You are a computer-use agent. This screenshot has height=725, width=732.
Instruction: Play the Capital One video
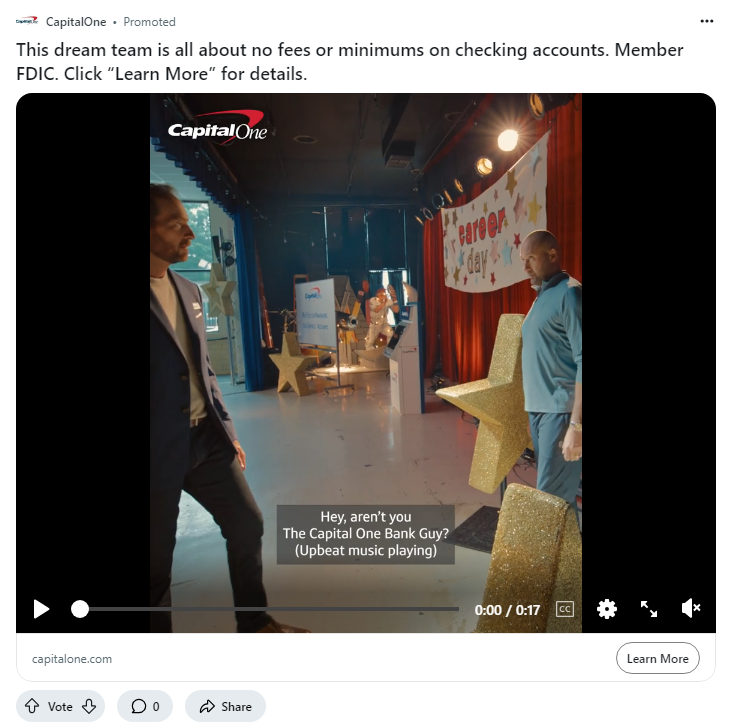click(41, 609)
